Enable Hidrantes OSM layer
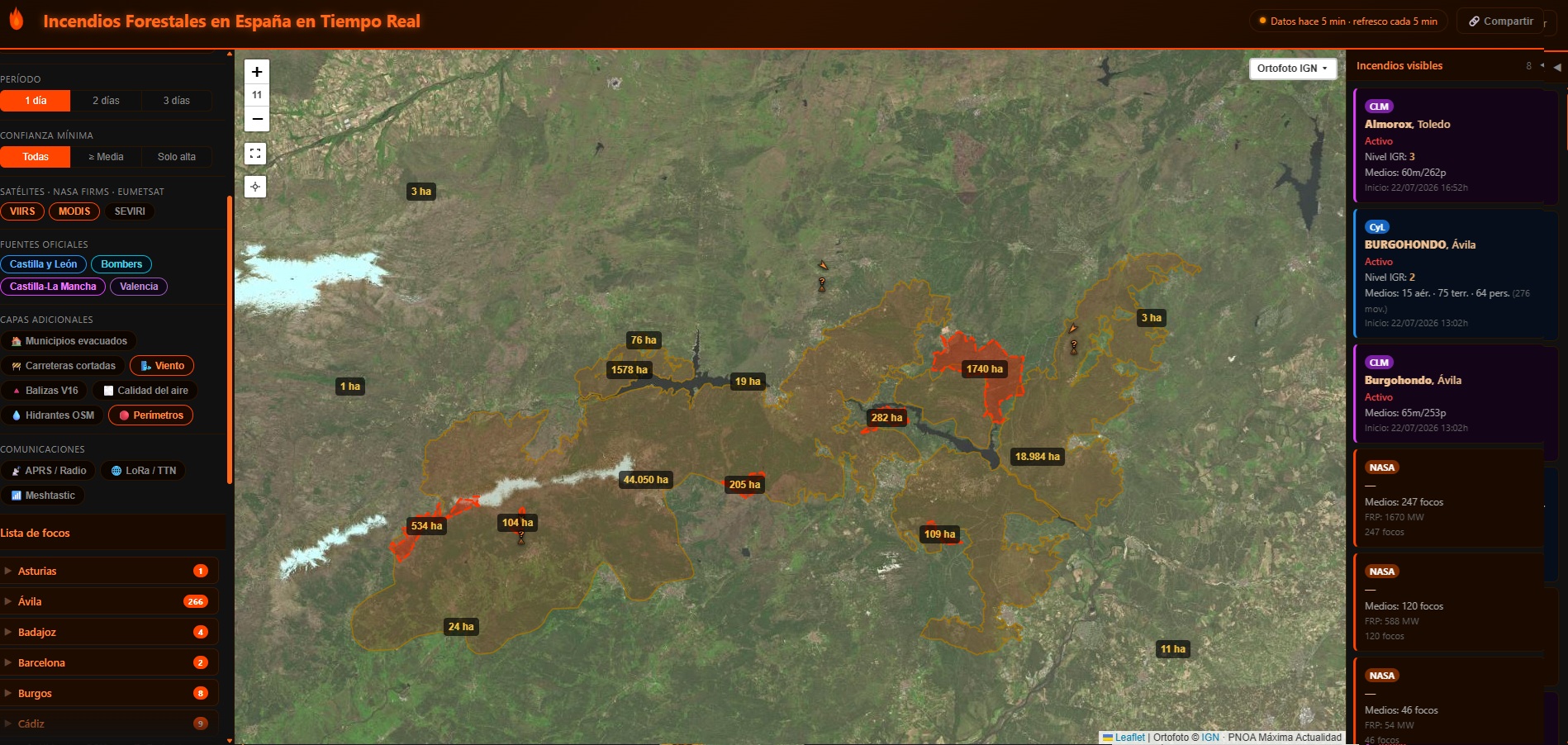The height and width of the screenshot is (745, 1568). click(x=52, y=415)
